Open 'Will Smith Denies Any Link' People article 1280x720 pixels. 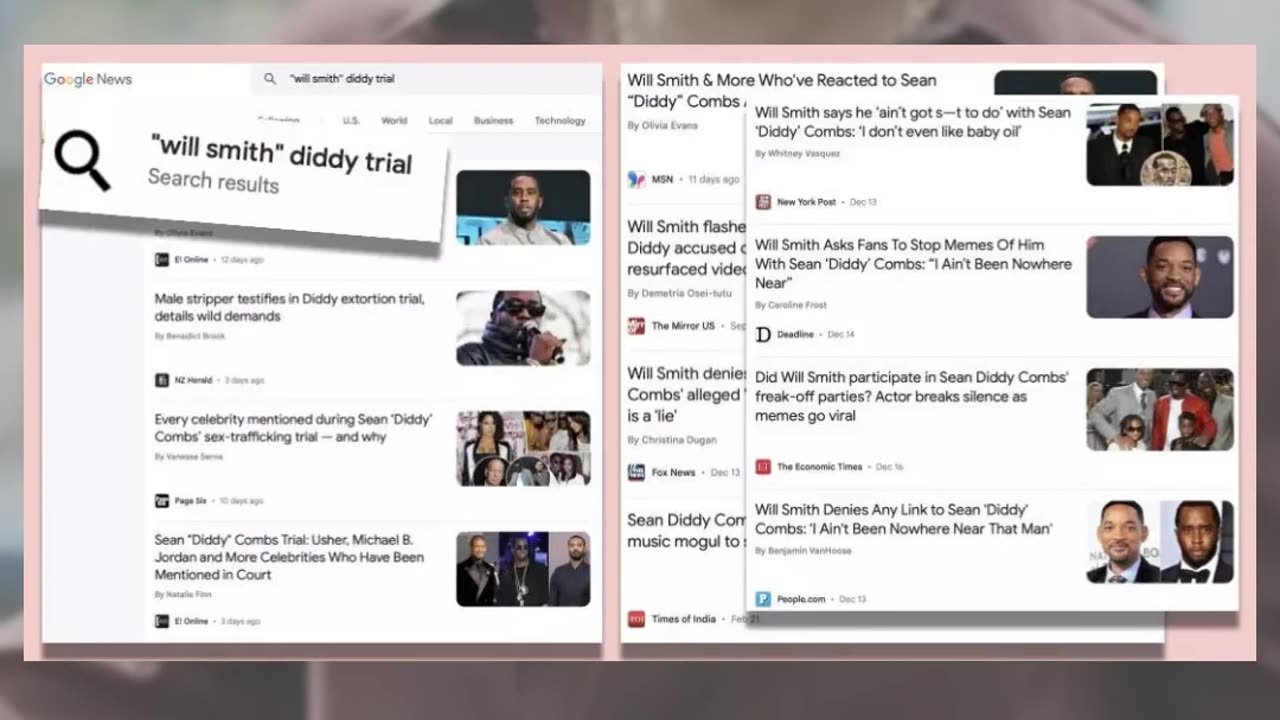(903, 519)
